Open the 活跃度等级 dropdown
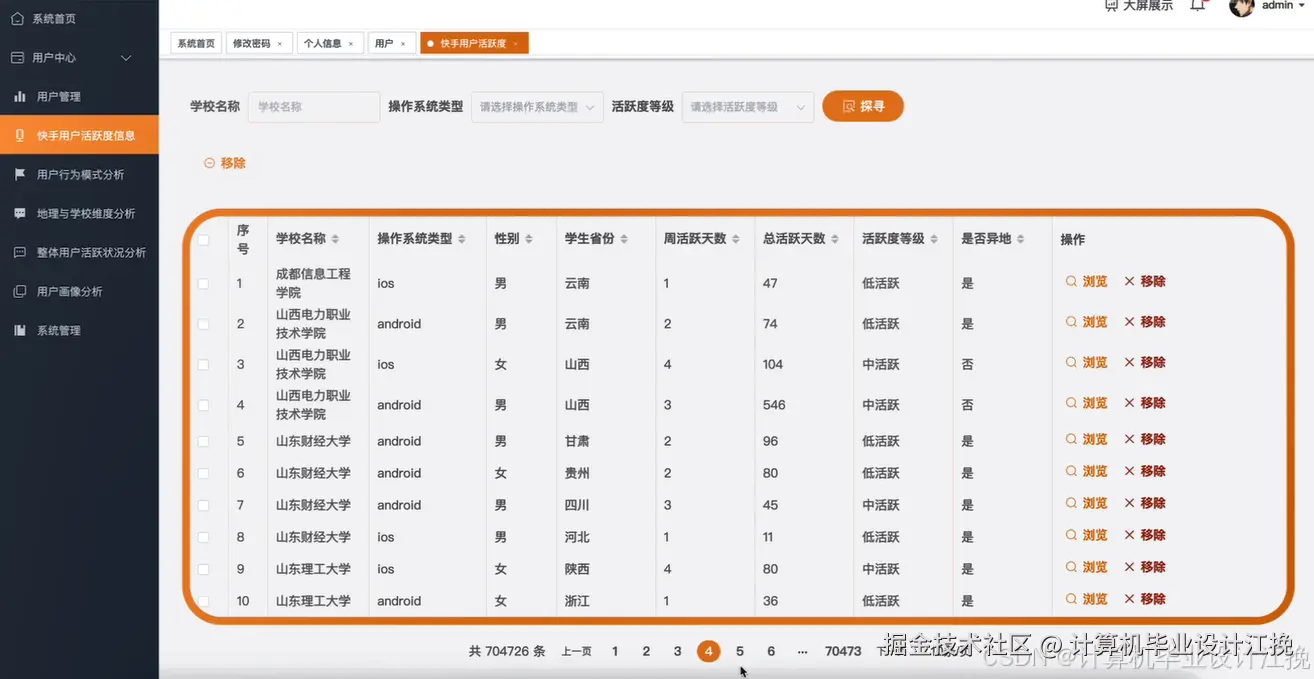The image size is (1314, 679). (x=748, y=107)
